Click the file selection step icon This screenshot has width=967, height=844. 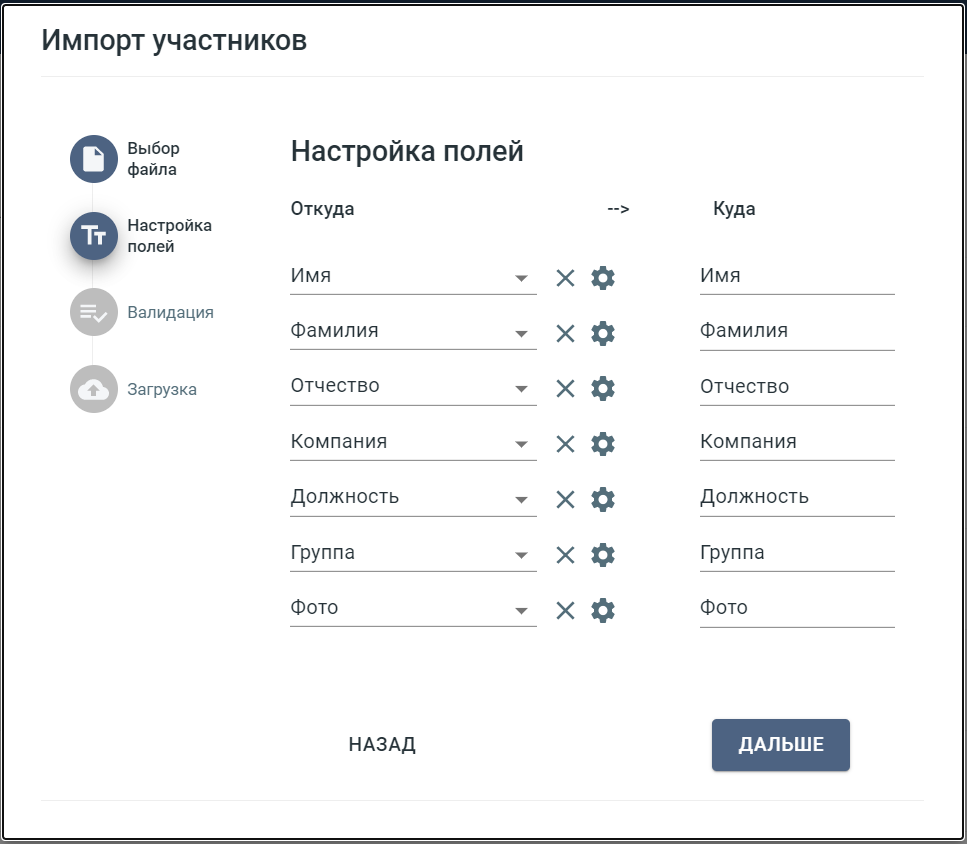tap(93, 159)
